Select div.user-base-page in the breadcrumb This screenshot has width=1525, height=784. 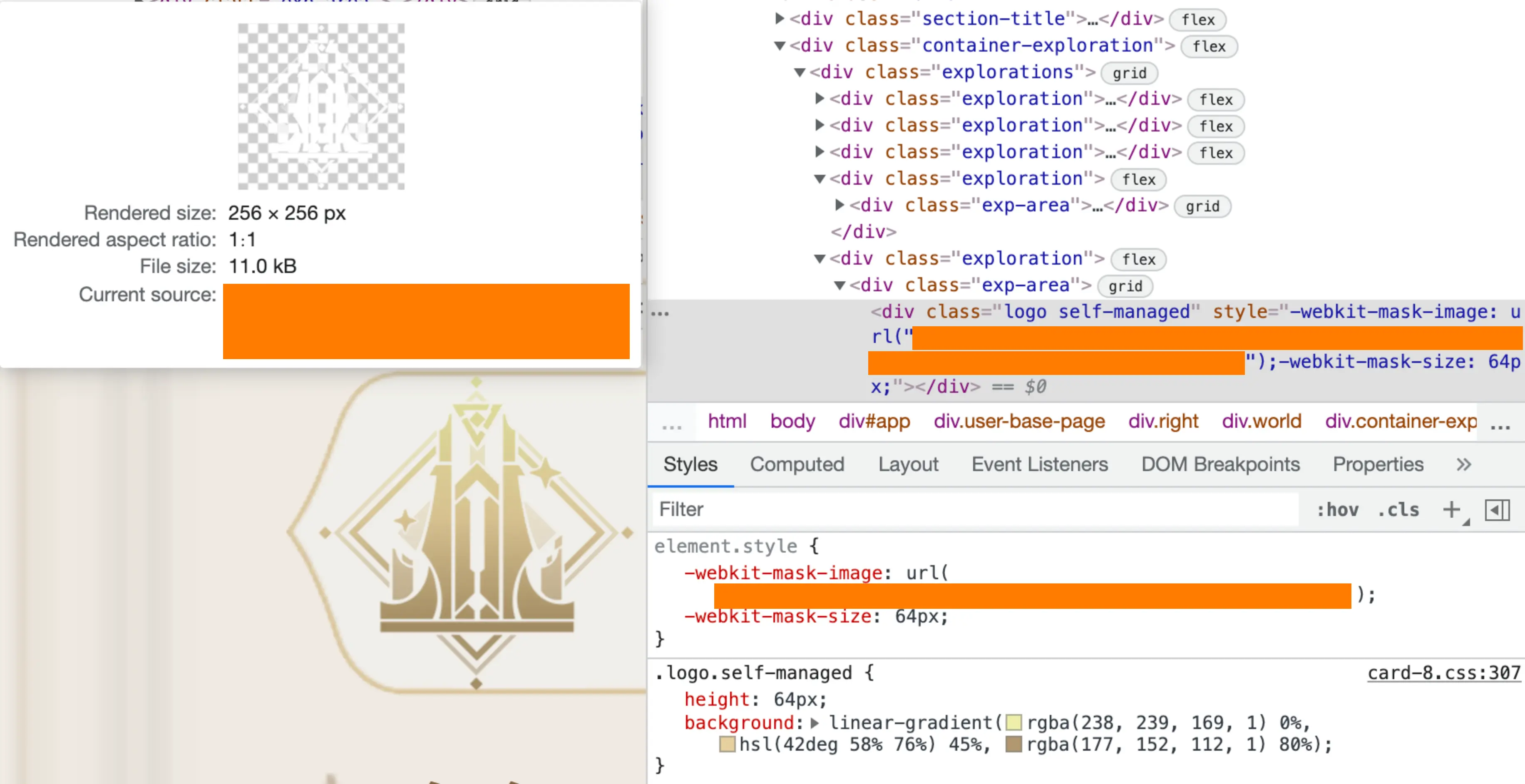1019,421
